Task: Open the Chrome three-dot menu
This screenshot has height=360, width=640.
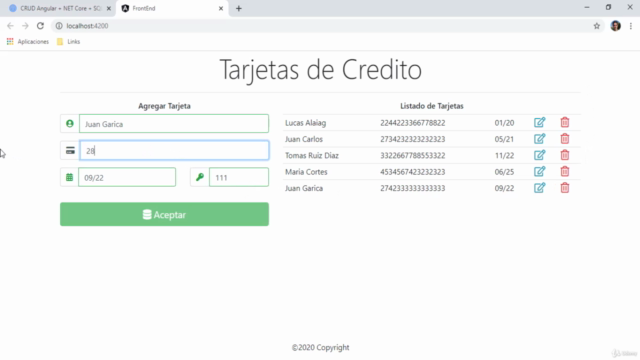Action: [x=631, y=26]
